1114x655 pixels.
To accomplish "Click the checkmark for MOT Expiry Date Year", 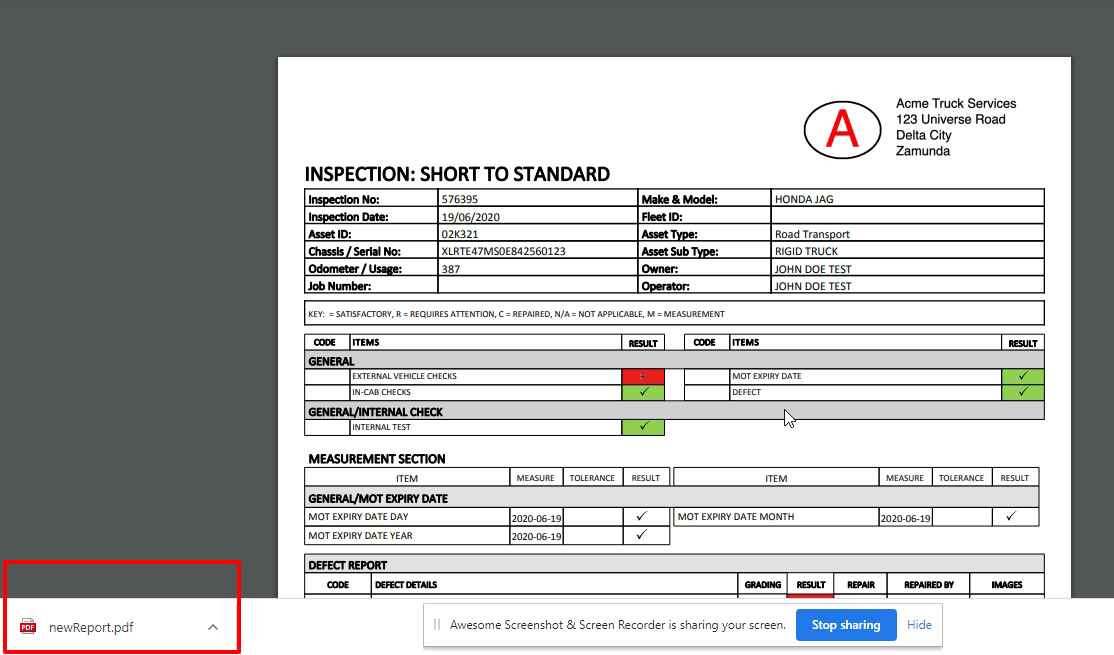I will (642, 534).
